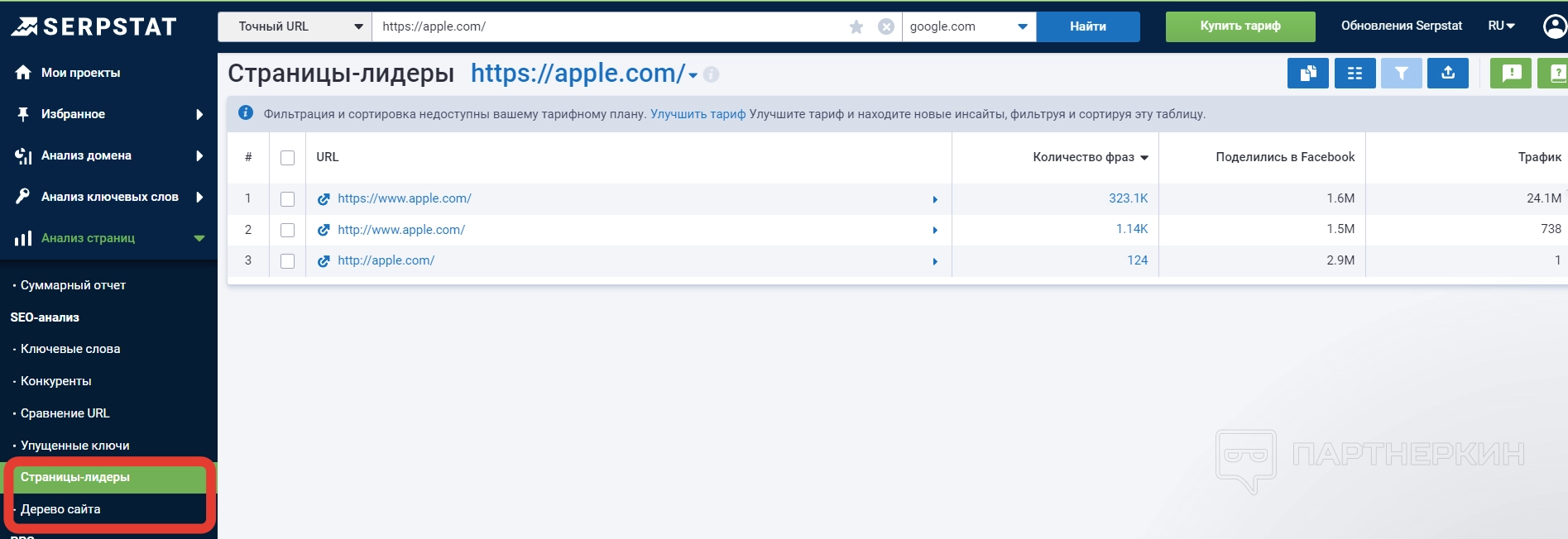Check the box for row 1
1568x539 pixels.
tap(287, 199)
